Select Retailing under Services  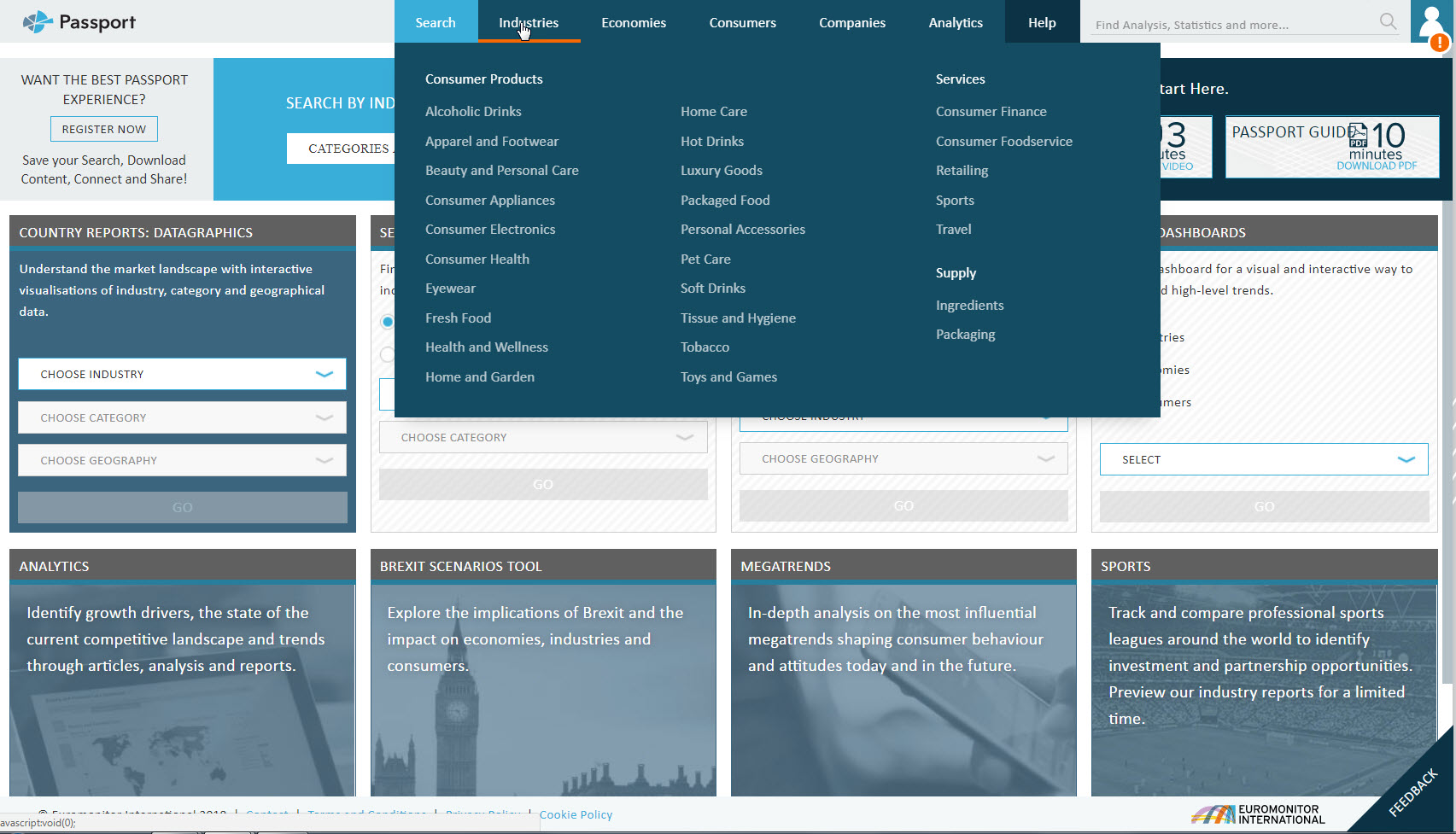click(x=962, y=171)
